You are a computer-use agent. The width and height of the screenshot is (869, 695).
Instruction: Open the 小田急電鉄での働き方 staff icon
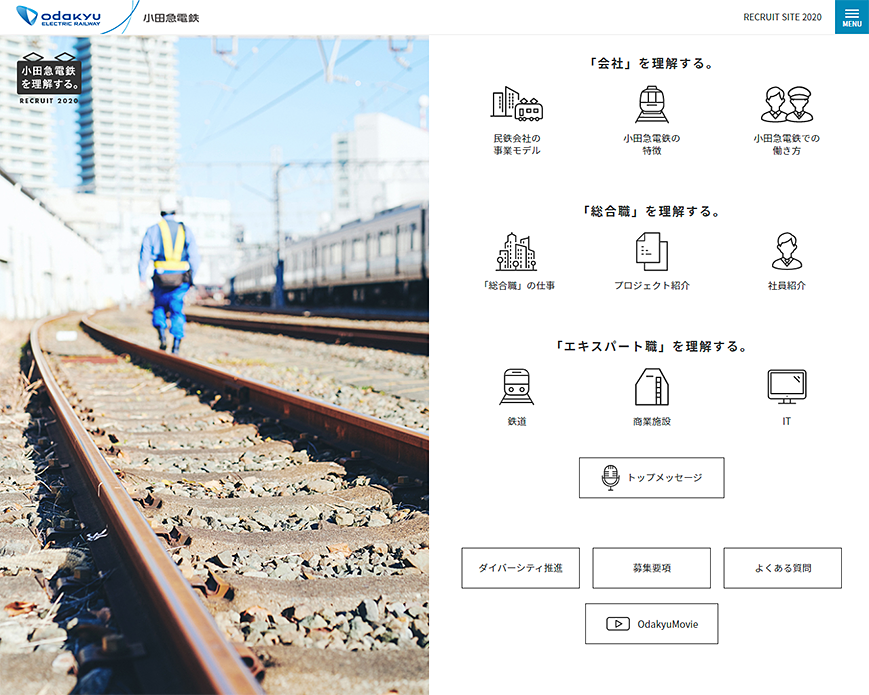[786, 104]
